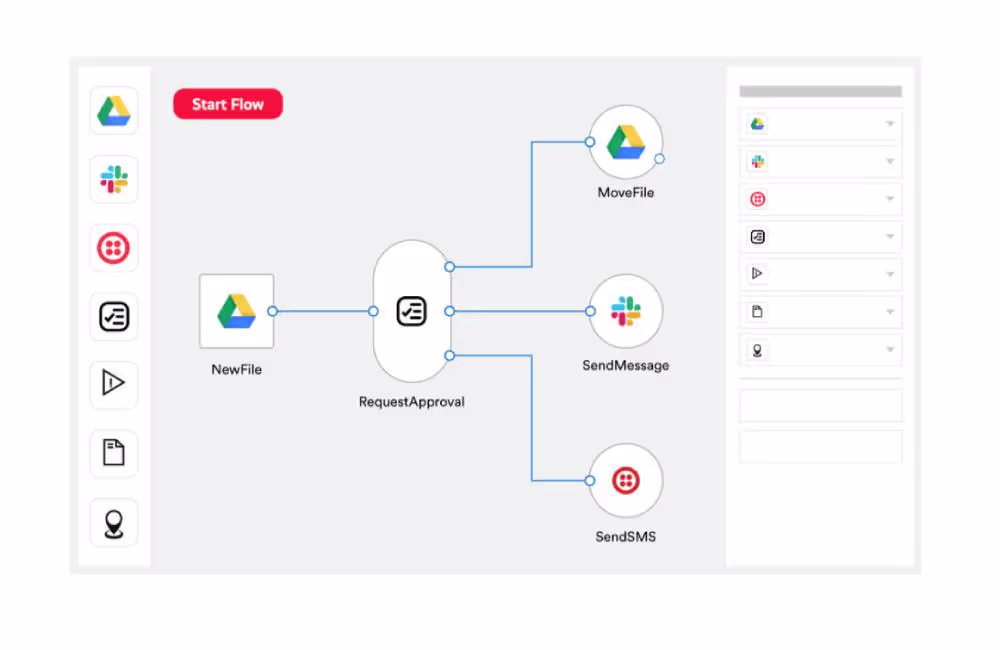Image resolution: width=1000 pixels, height=650 pixels.
Task: Click the "SendMessage" label
Action: click(x=626, y=366)
